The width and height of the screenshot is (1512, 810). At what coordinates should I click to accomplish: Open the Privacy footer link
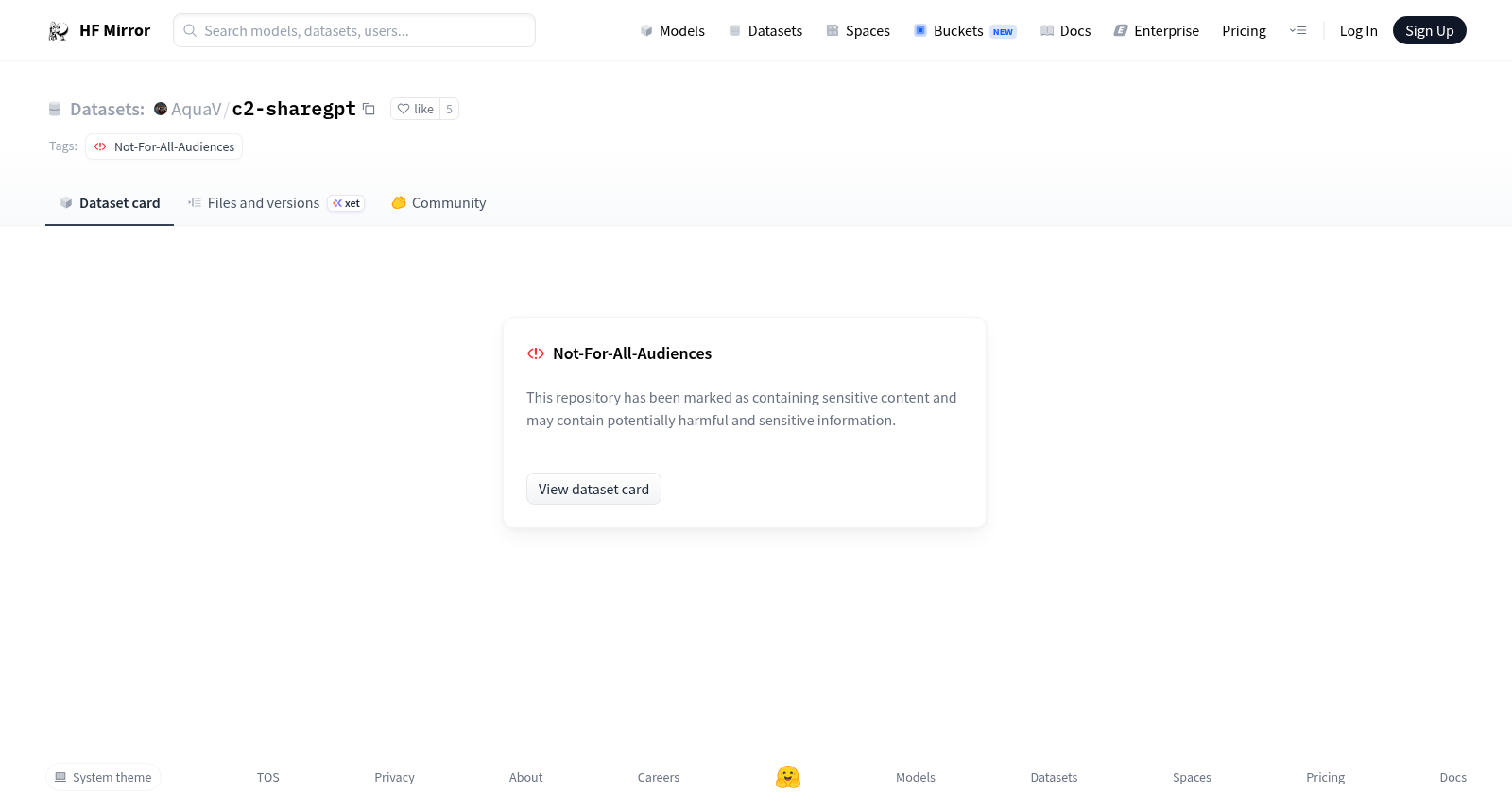(394, 777)
